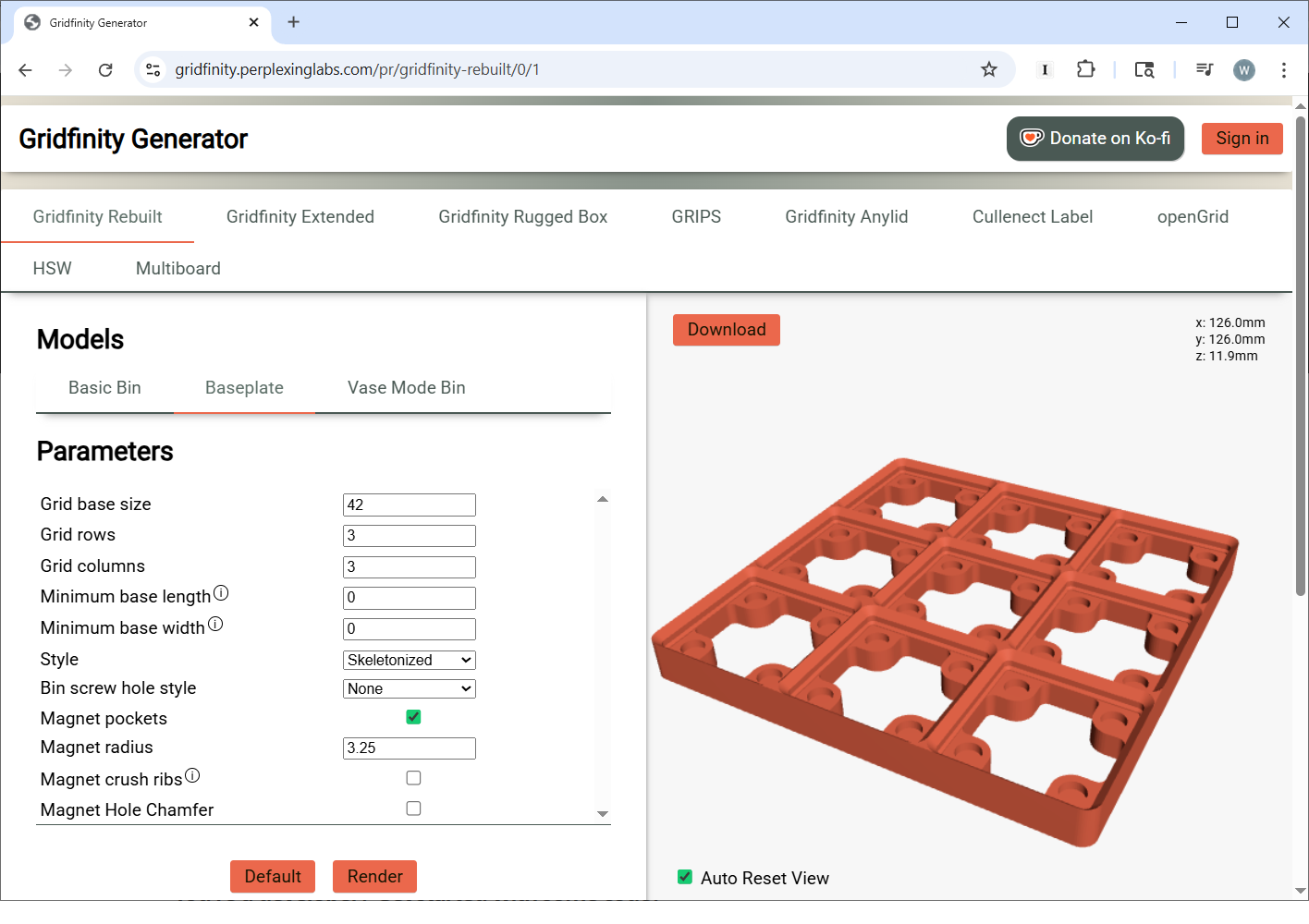Enable the Magnet crush ribs checkbox
The height and width of the screenshot is (924, 1309).
point(413,778)
